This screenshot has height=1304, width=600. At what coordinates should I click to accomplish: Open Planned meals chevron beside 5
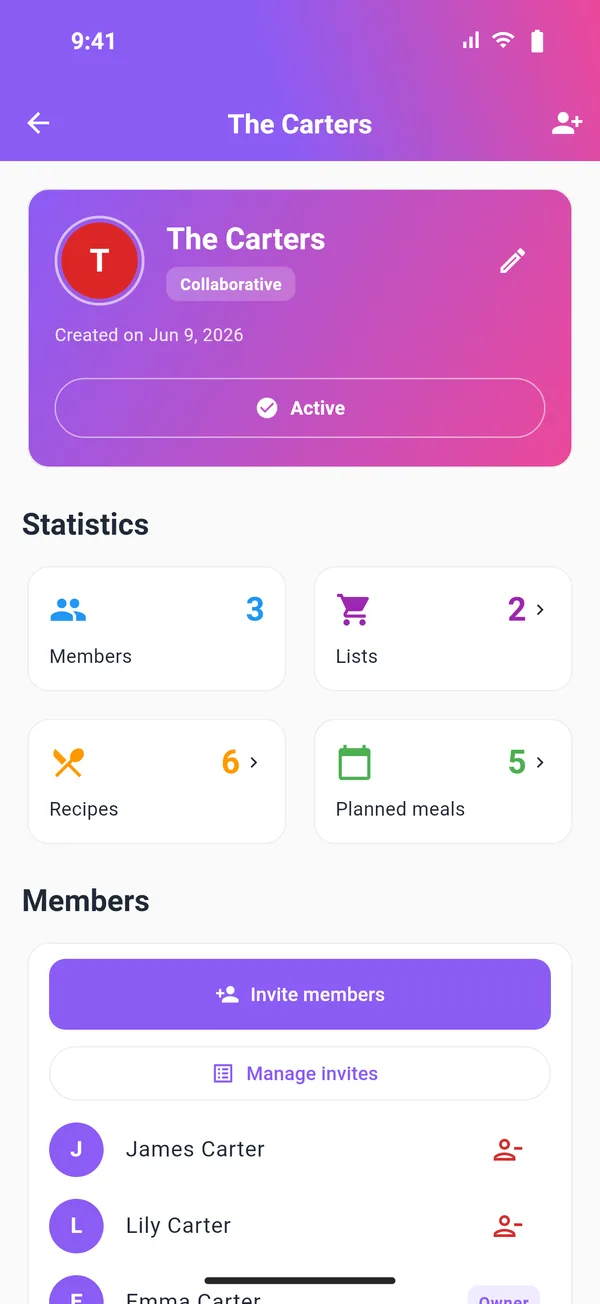[540, 762]
